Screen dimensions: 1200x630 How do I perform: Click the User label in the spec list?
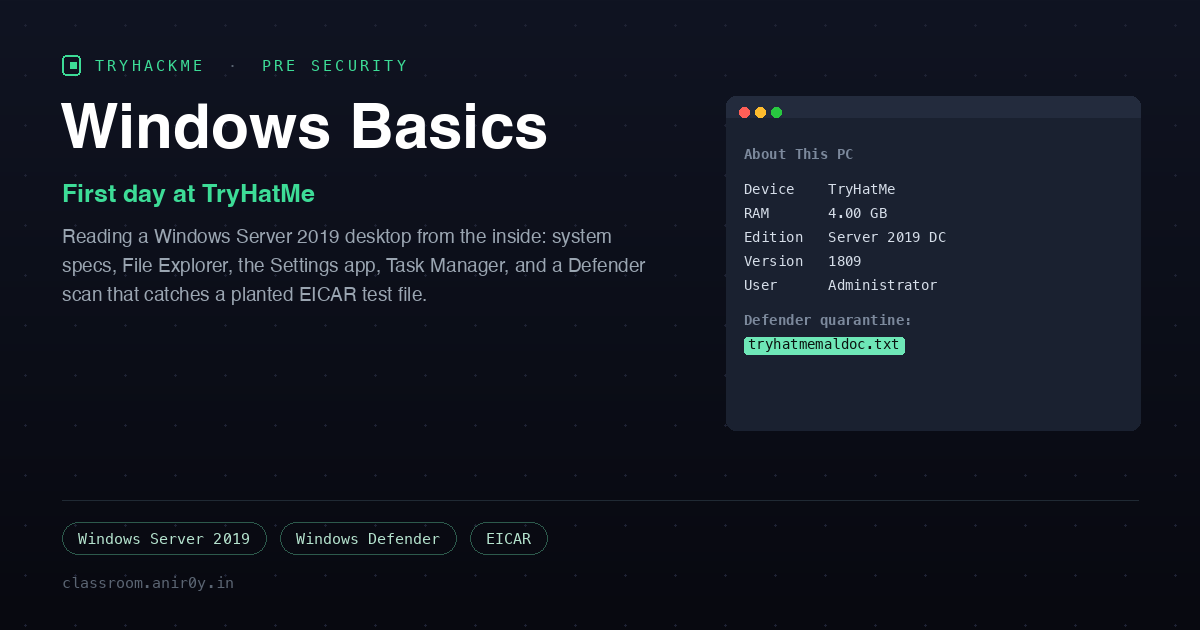761,285
